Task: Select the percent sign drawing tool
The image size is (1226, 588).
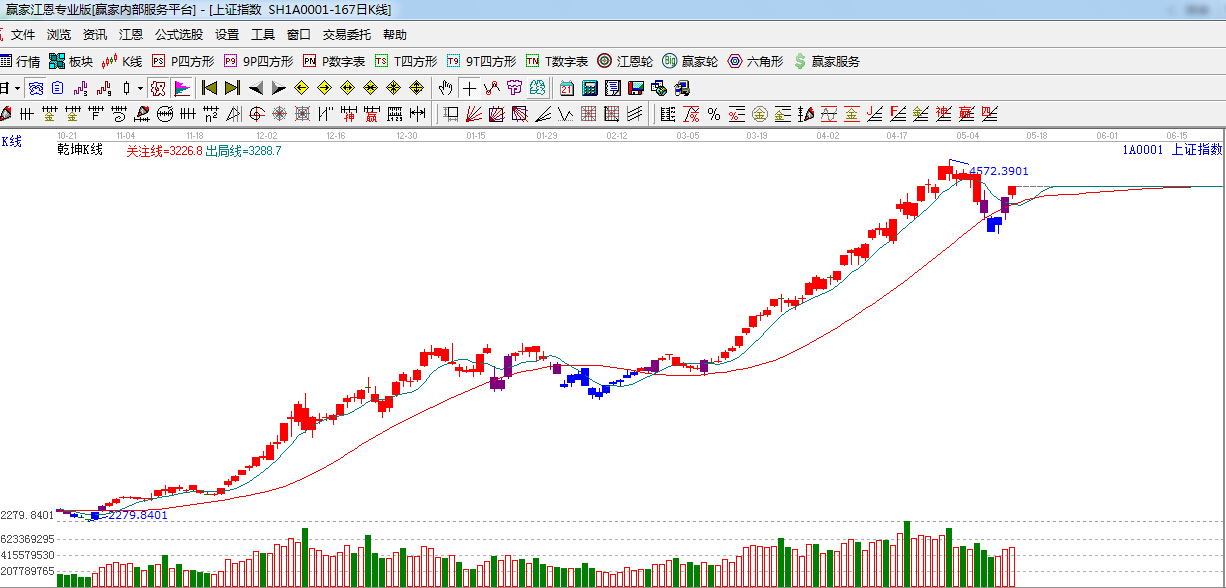Action: [x=713, y=114]
